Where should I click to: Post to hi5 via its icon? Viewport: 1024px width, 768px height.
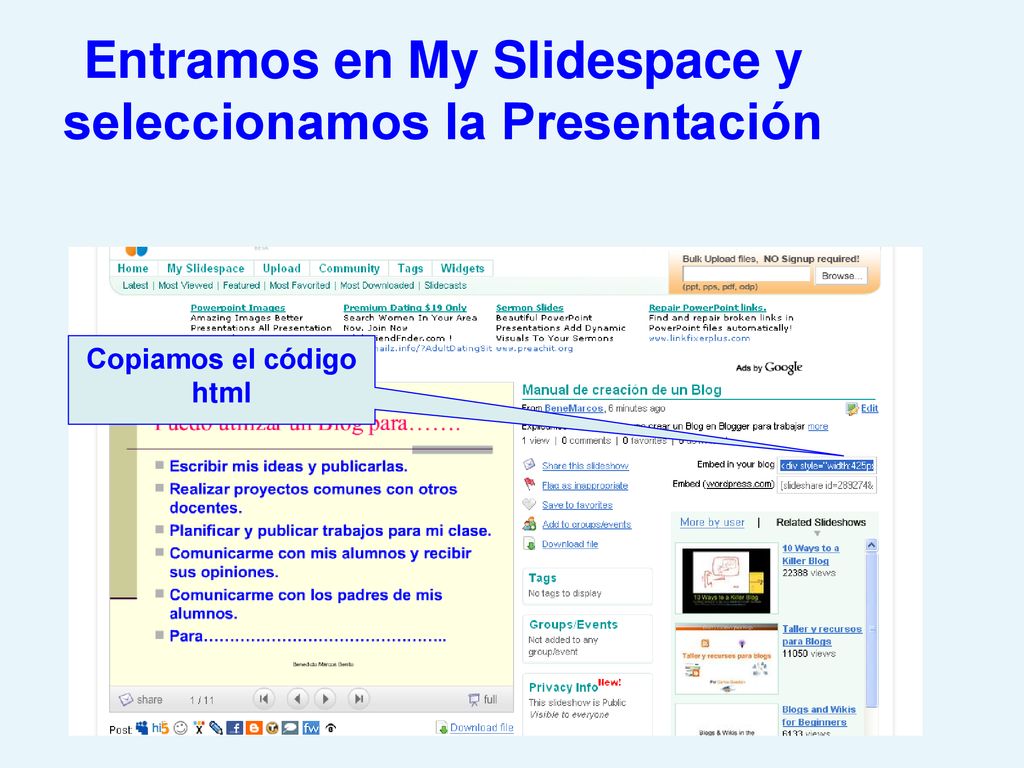160,728
